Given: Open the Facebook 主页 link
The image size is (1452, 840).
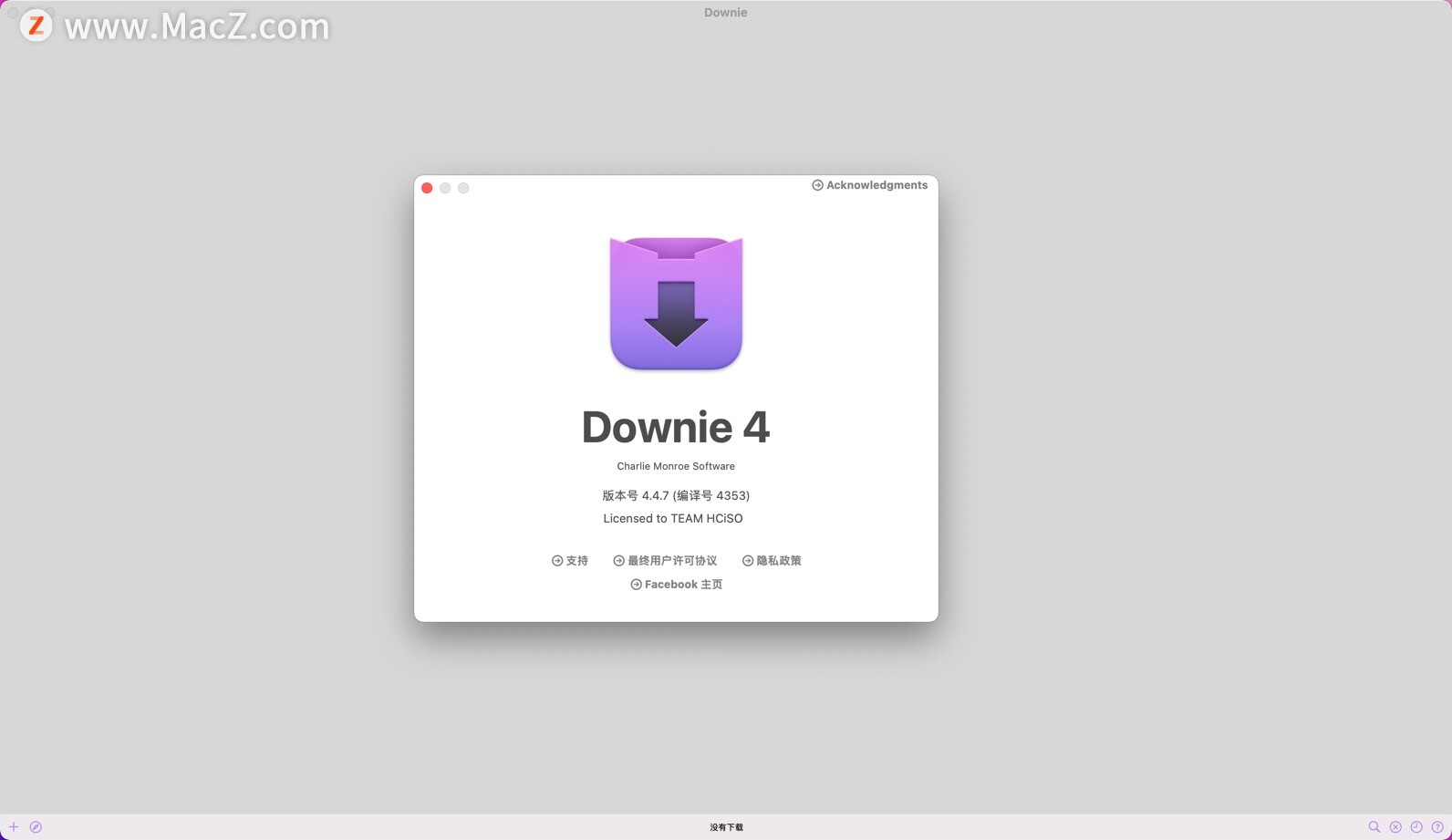Looking at the screenshot, I should [676, 585].
